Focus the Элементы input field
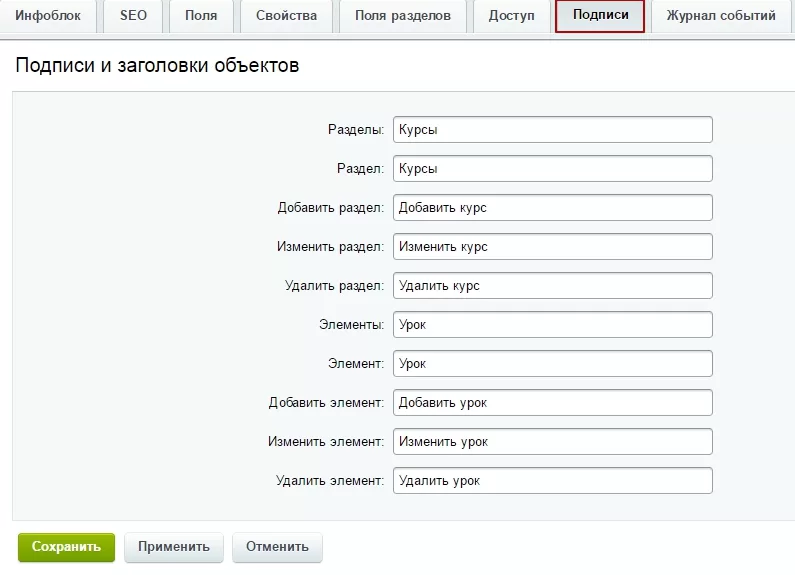 pyautogui.click(x=553, y=325)
